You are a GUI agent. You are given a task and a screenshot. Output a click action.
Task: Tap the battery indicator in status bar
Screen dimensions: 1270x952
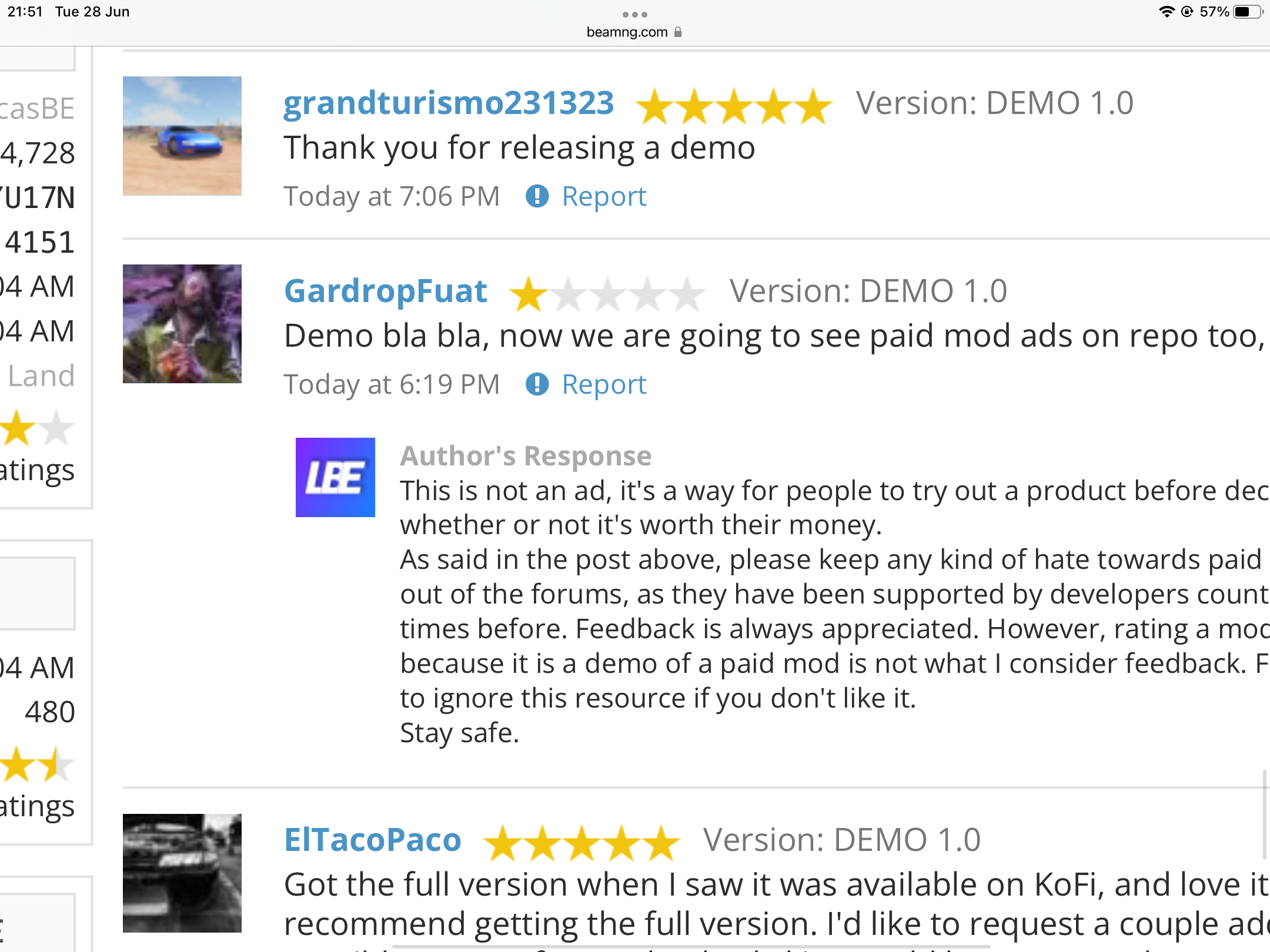(1247, 12)
